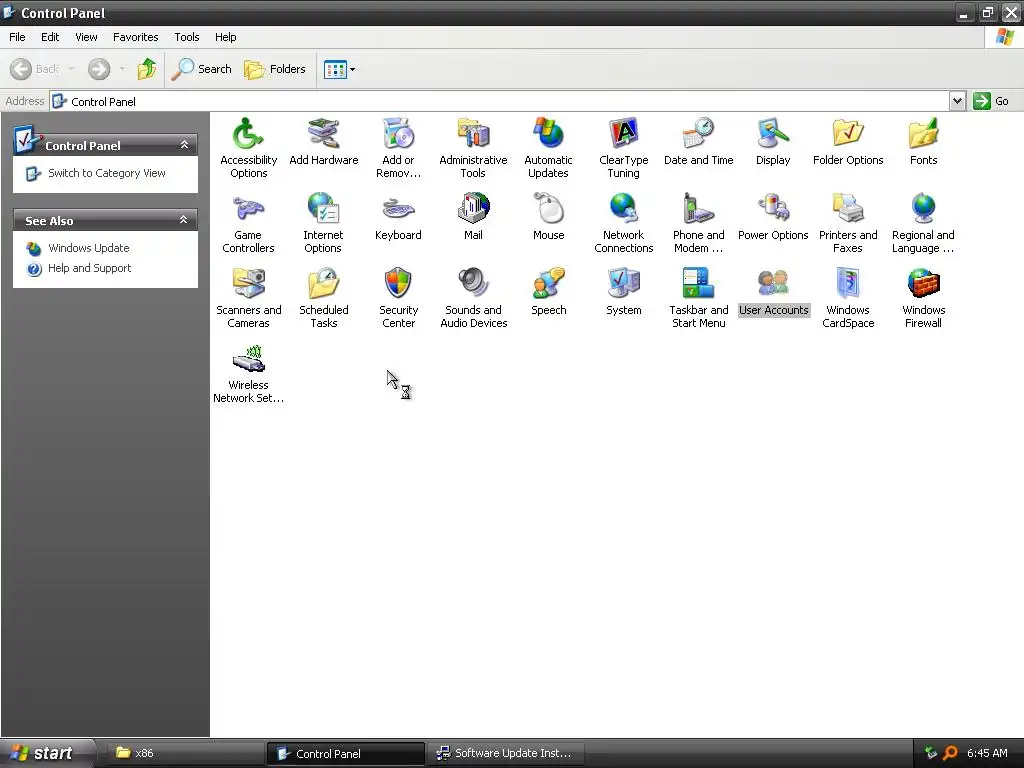
Task: Open the Back button history arrow
Action: (x=71, y=69)
